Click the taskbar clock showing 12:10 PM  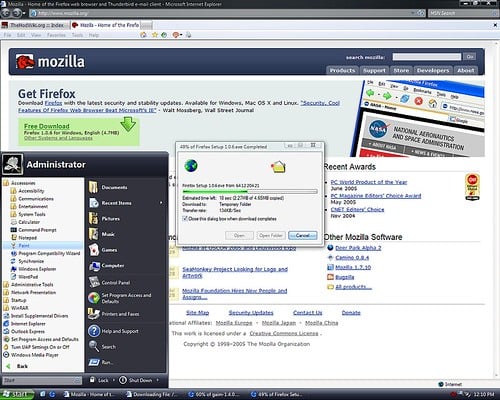point(483,394)
